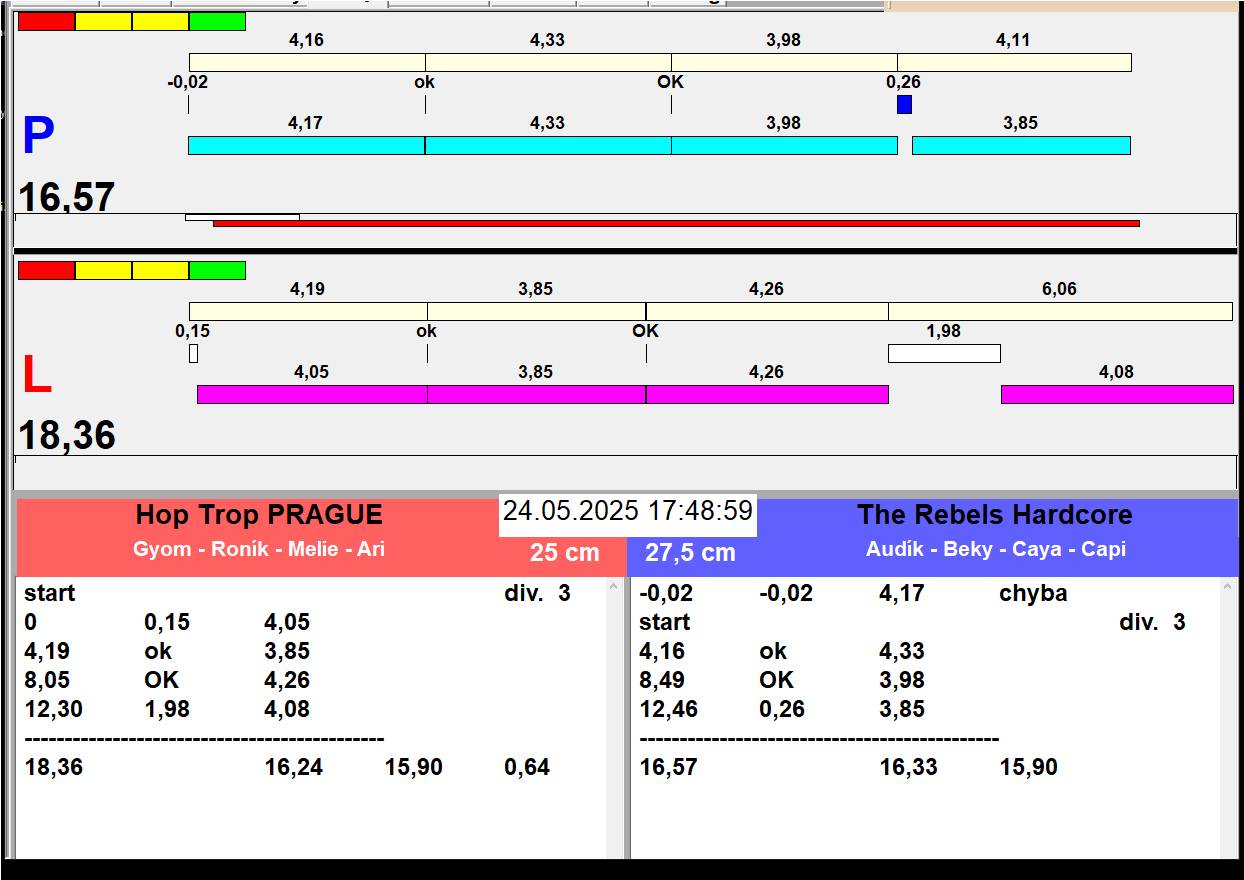Click the red start light in lane L
This screenshot has height=880, width=1244.
46,270
